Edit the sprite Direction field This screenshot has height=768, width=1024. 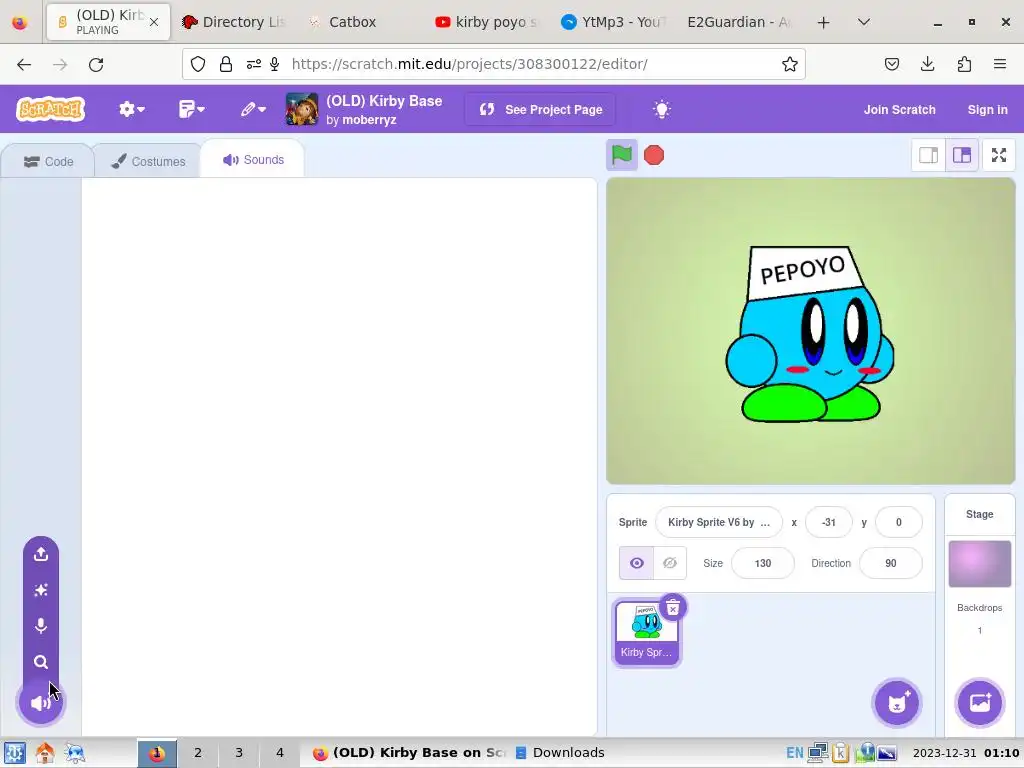[891, 563]
